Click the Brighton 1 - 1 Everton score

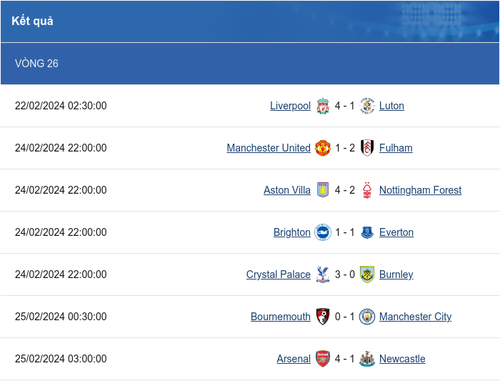[x=345, y=232]
